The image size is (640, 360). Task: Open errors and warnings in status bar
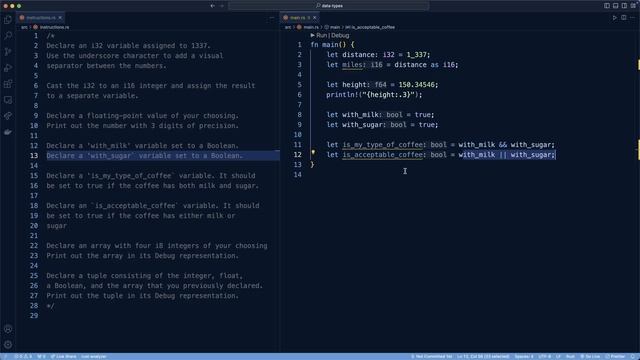23,356
